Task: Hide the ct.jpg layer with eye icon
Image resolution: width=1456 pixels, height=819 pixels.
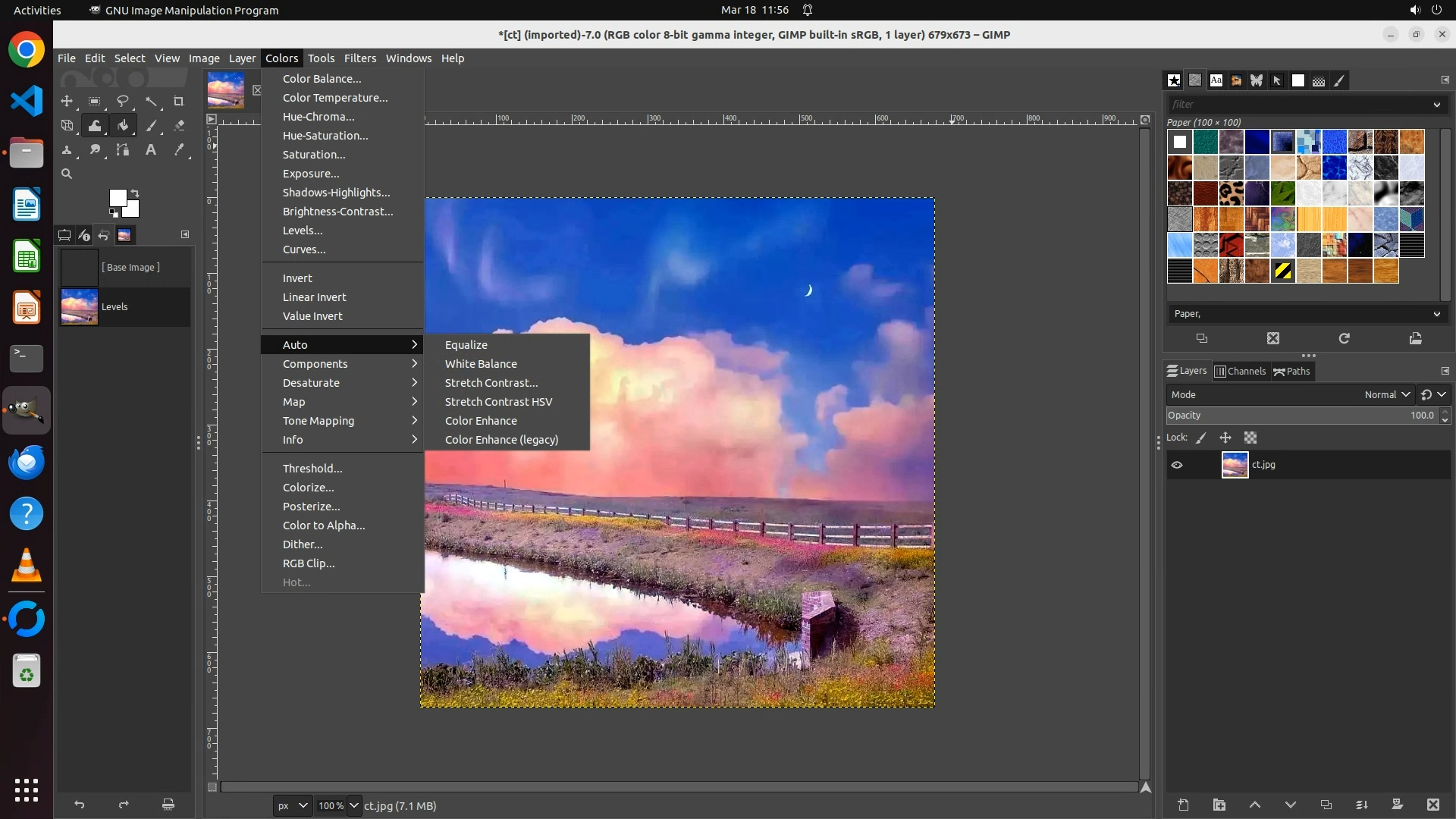Action: (x=1177, y=465)
